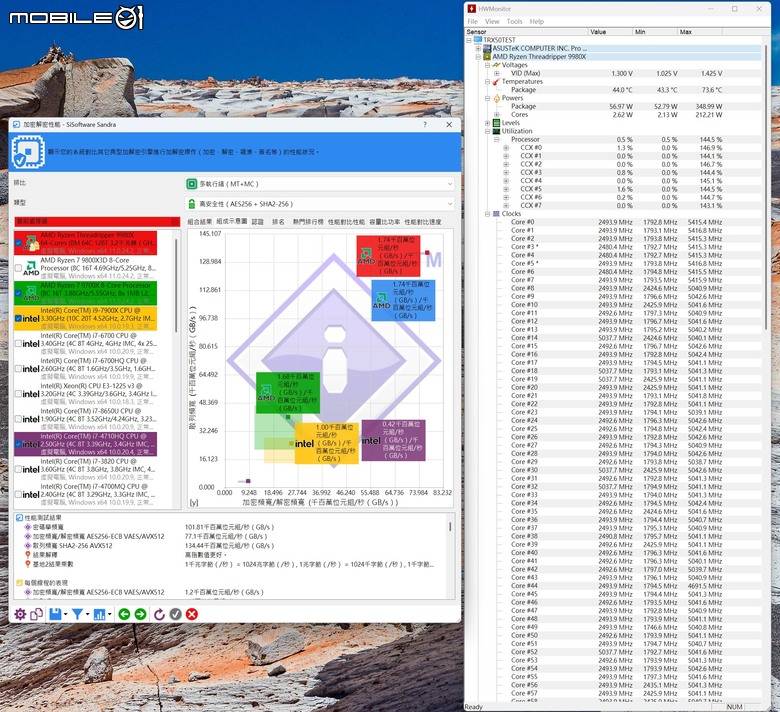This screenshot has height=712, width=780.
Task: Click the TRX50TEST computer icon
Action: click(478, 40)
